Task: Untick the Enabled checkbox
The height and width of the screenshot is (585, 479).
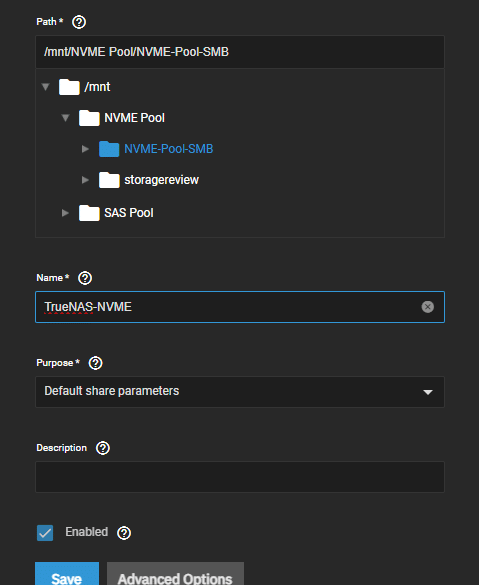Action: point(45,533)
